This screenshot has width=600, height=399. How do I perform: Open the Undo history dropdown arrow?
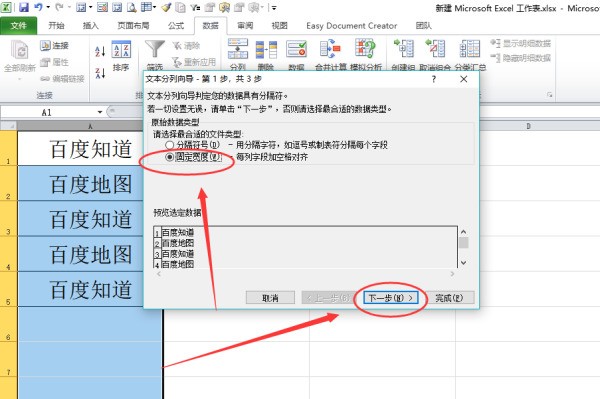pyautogui.click(x=48, y=7)
